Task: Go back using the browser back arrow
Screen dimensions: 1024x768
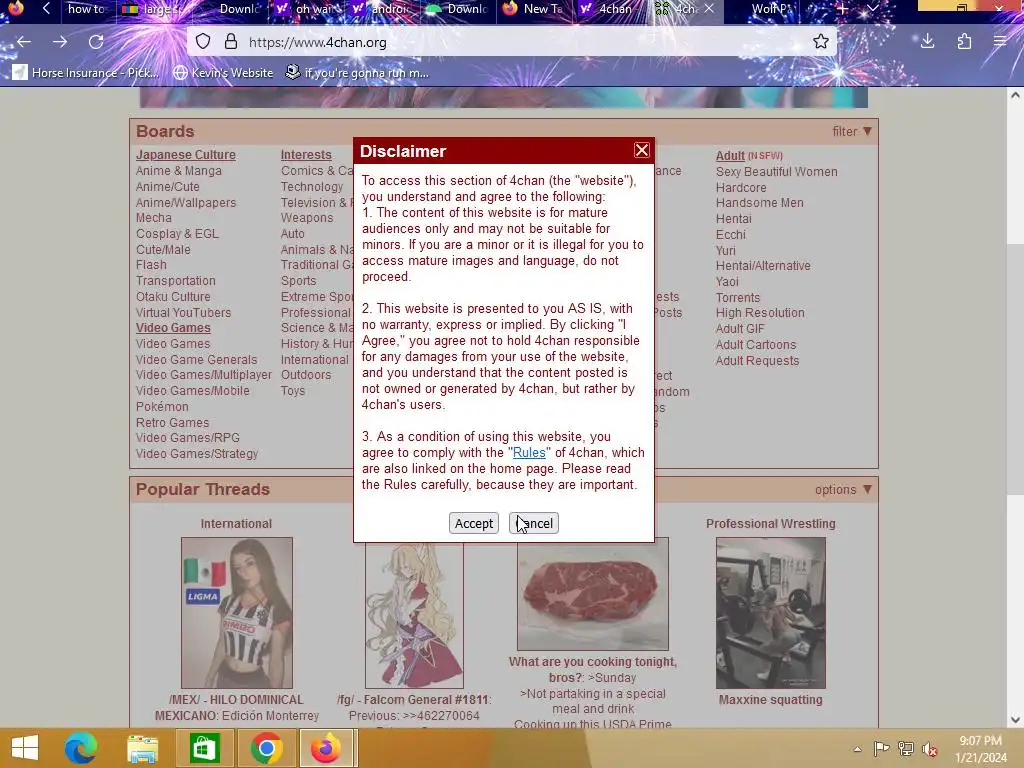Action: point(24,42)
